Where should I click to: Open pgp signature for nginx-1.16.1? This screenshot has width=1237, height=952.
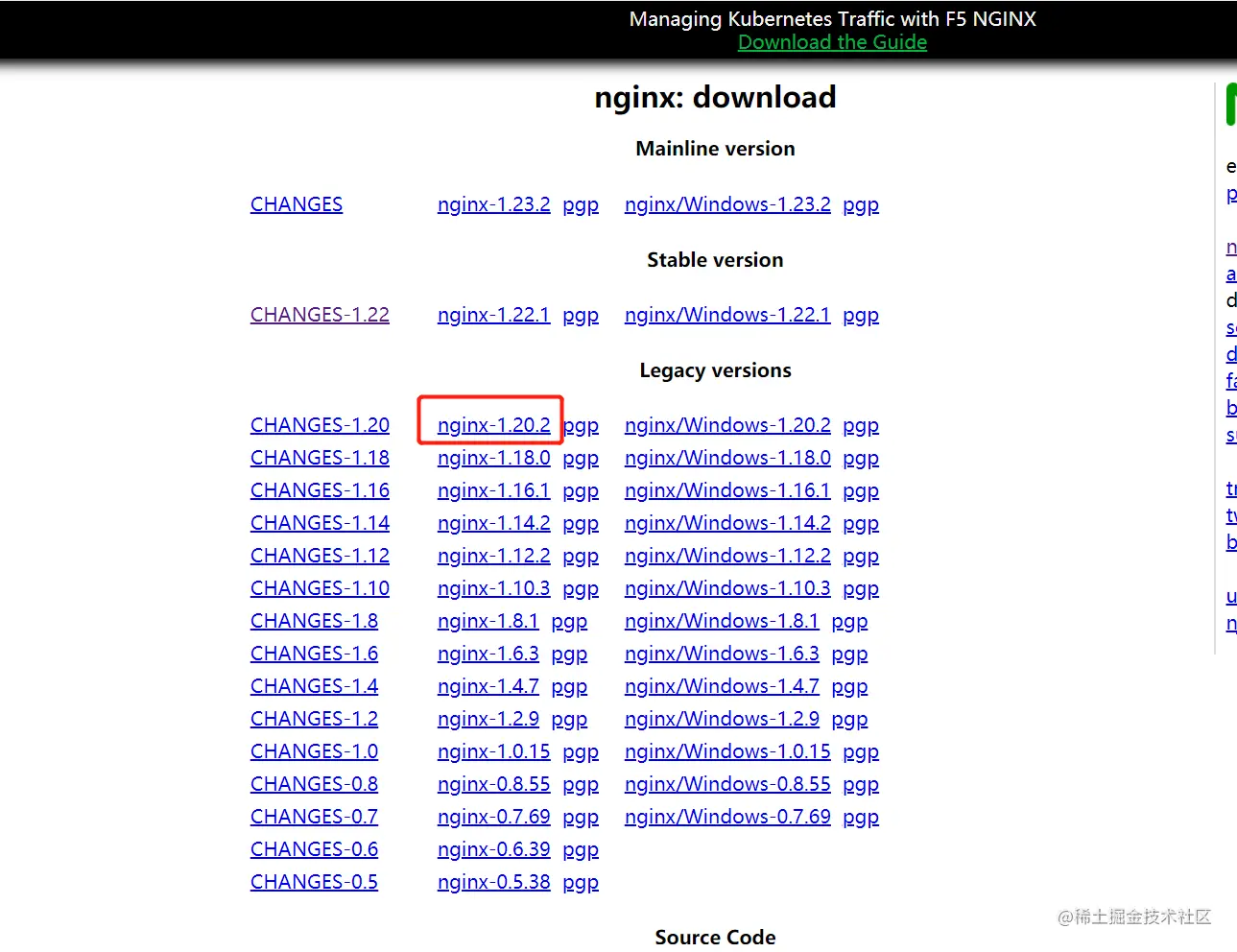[581, 491]
